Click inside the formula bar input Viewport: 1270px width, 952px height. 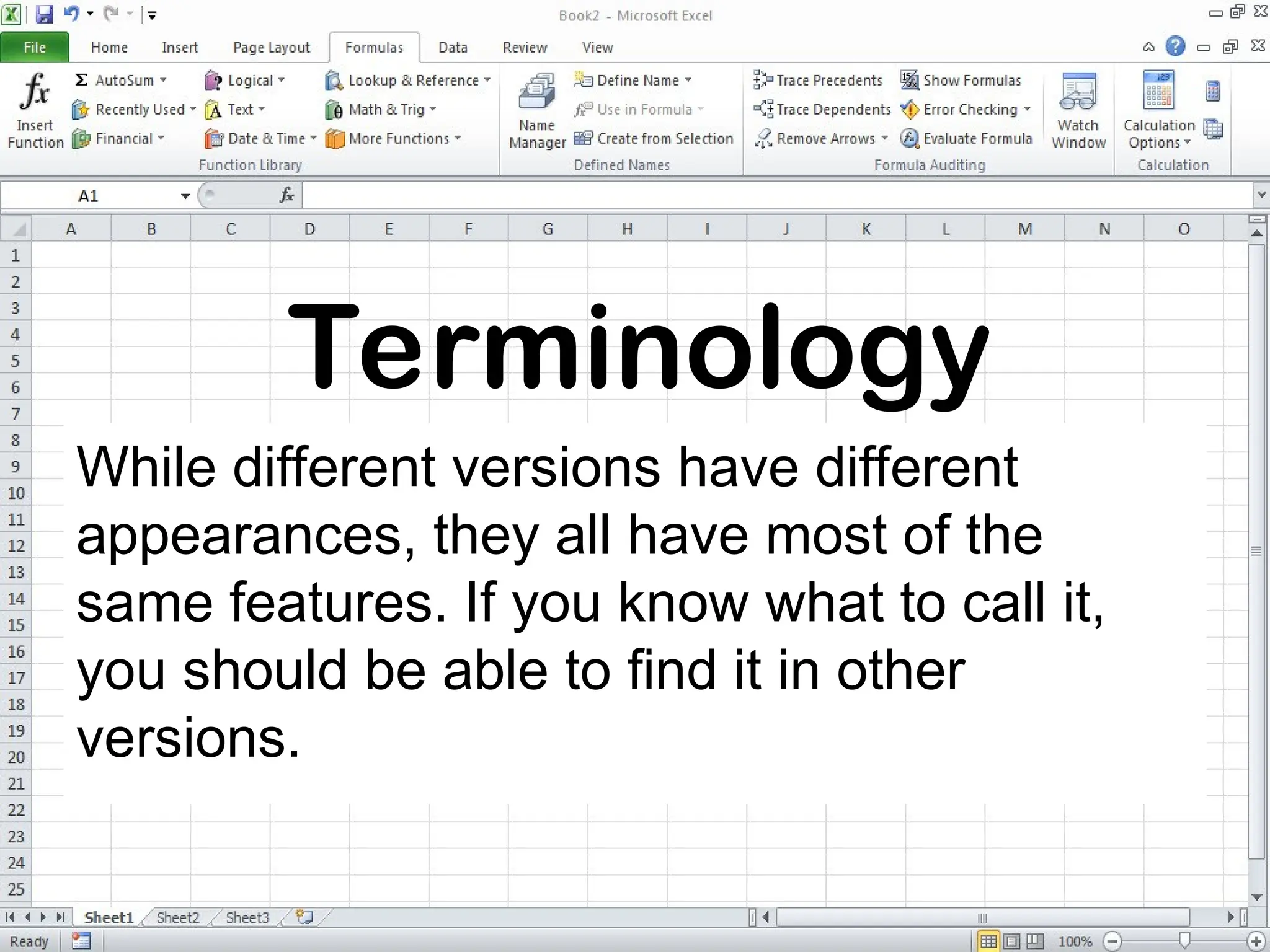tap(775, 196)
